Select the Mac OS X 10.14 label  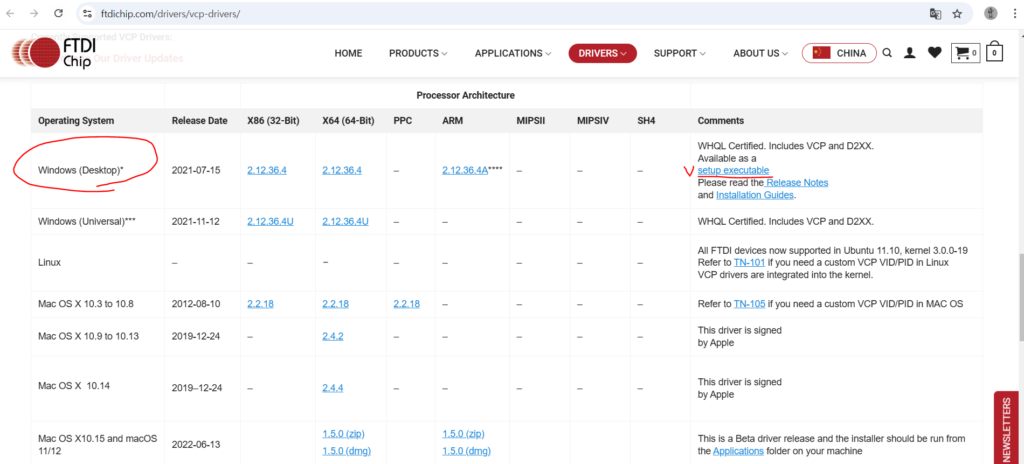pyautogui.click(x=74, y=386)
